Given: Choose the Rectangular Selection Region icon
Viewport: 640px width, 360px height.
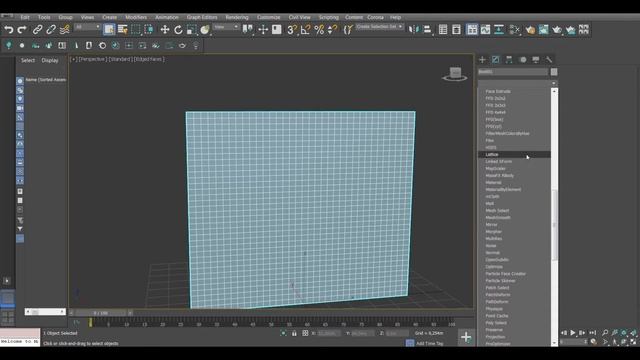Looking at the screenshot, I should click(136, 29).
